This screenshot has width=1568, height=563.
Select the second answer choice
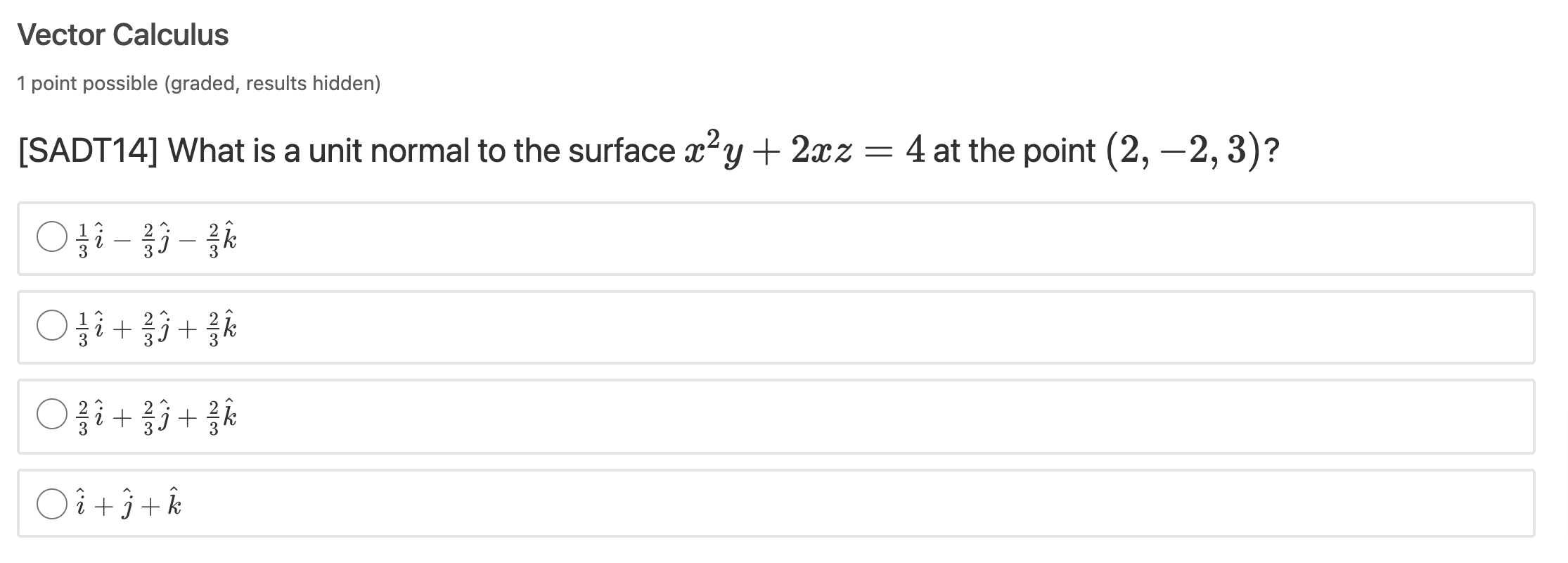(51, 324)
